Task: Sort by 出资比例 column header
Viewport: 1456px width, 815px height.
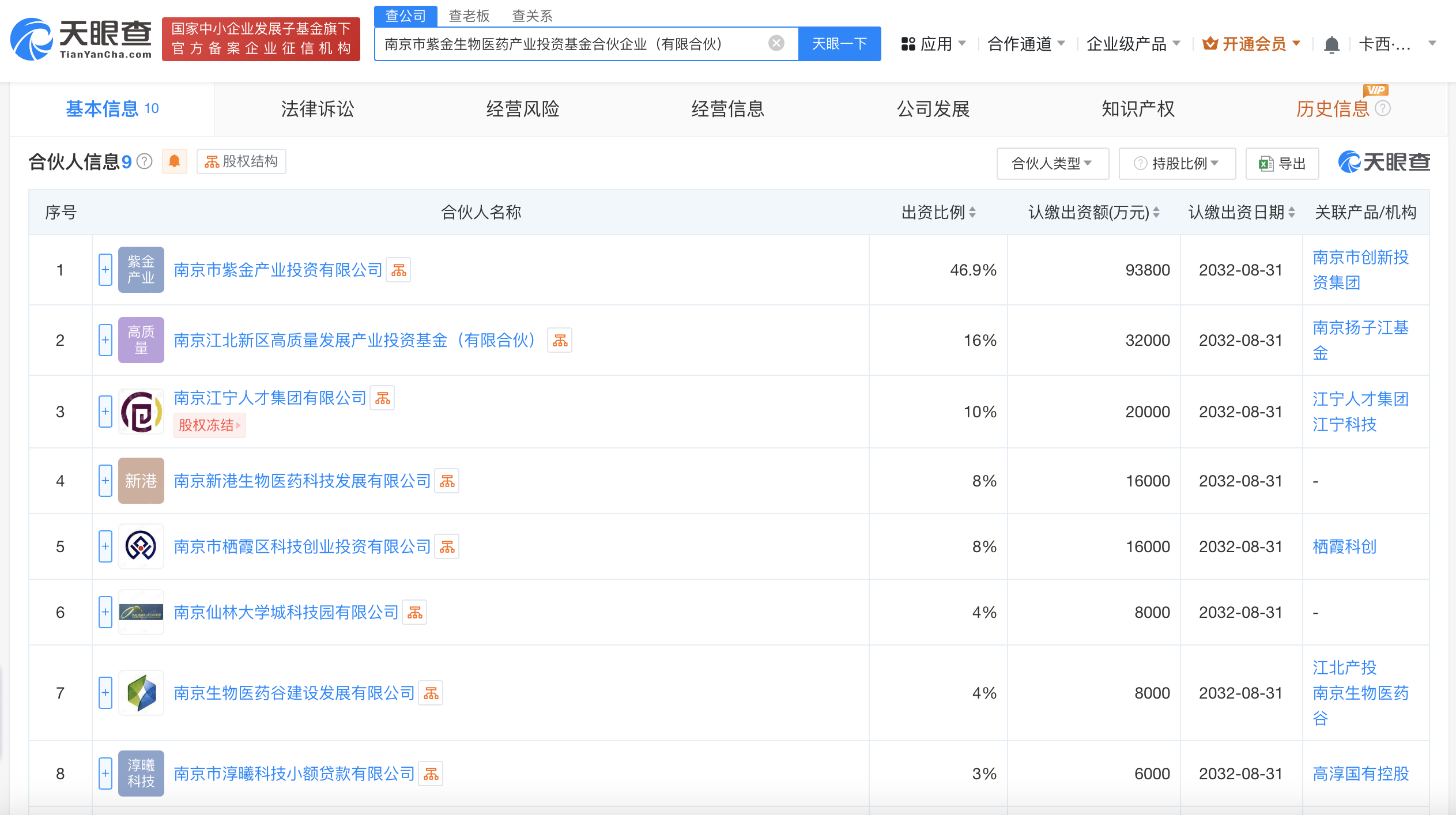Action: 938,212
